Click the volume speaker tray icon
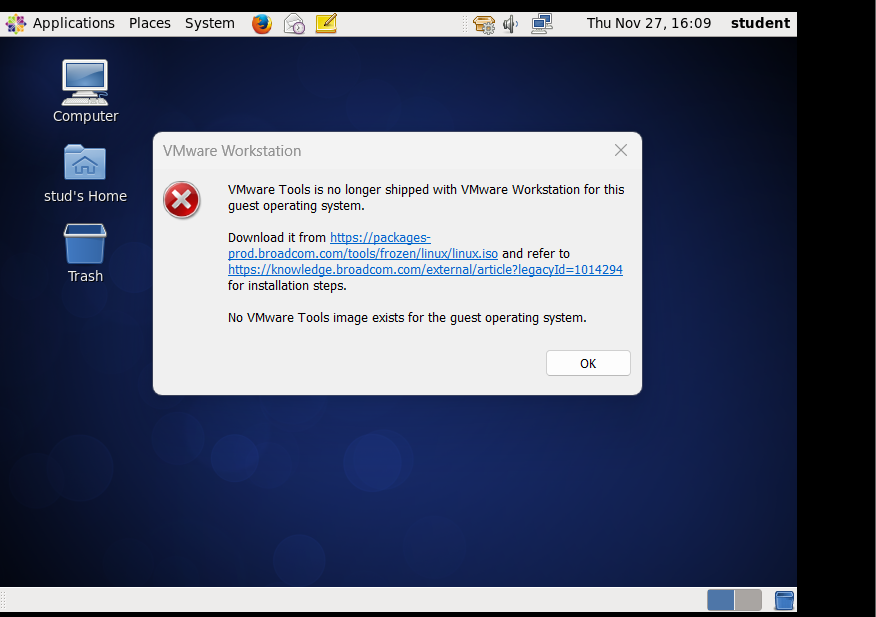Viewport: 876px width, 617px height. (x=510, y=24)
